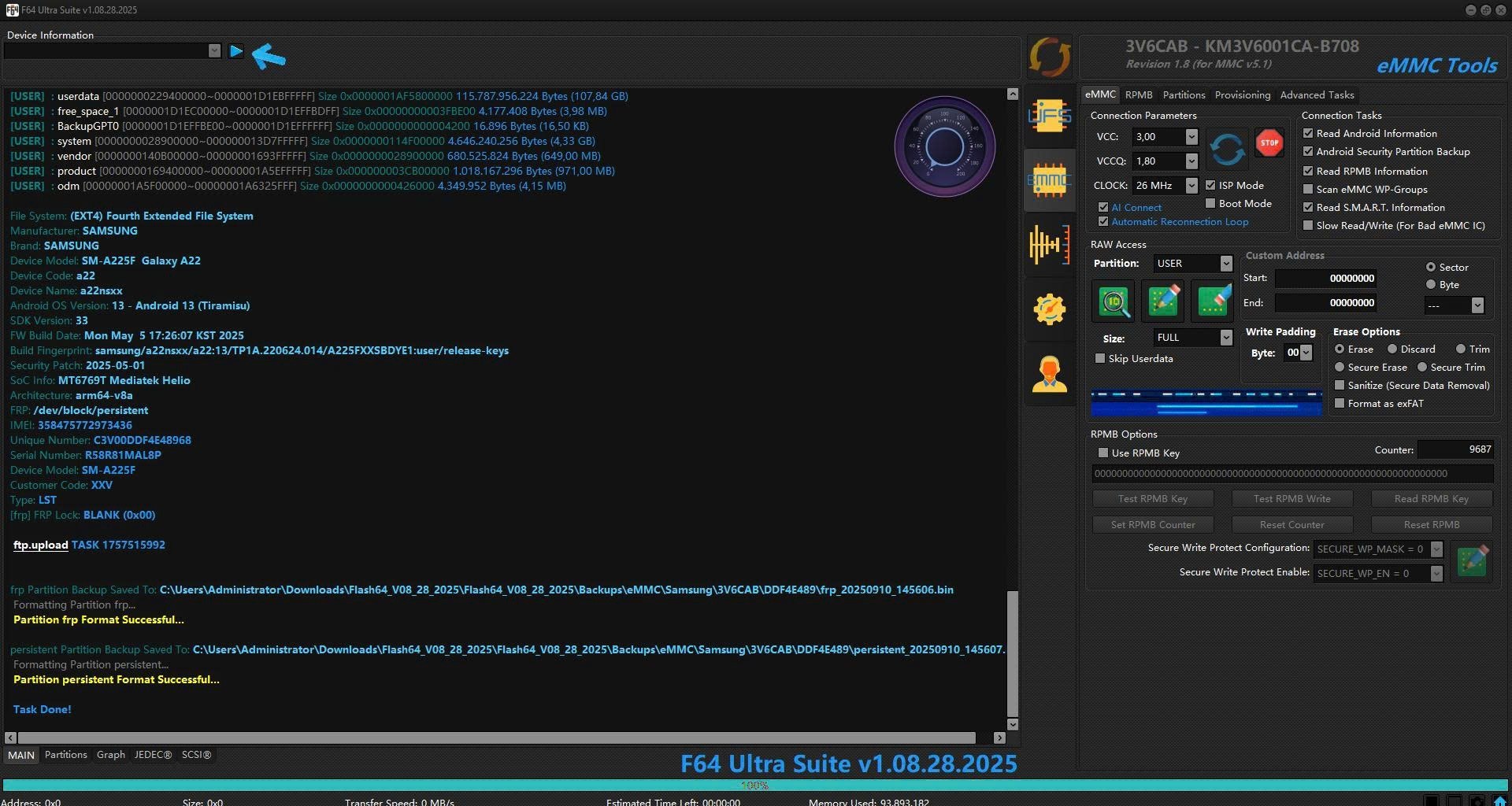Expand the SECURE_WP_EN dropdown
Viewport: 1512px width, 806px height.
pos(1436,574)
